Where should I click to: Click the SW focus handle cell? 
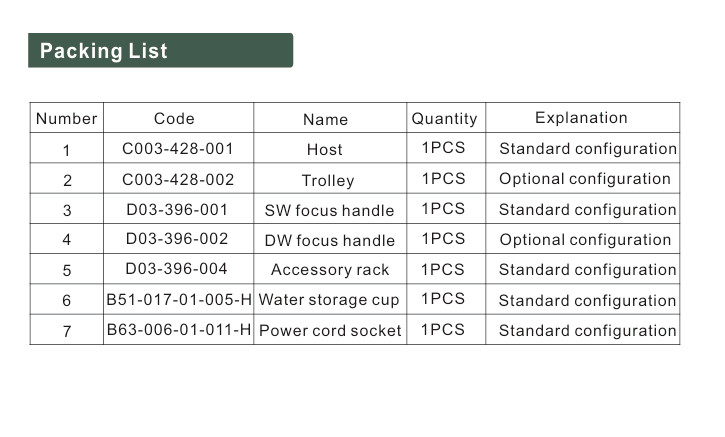tap(329, 211)
